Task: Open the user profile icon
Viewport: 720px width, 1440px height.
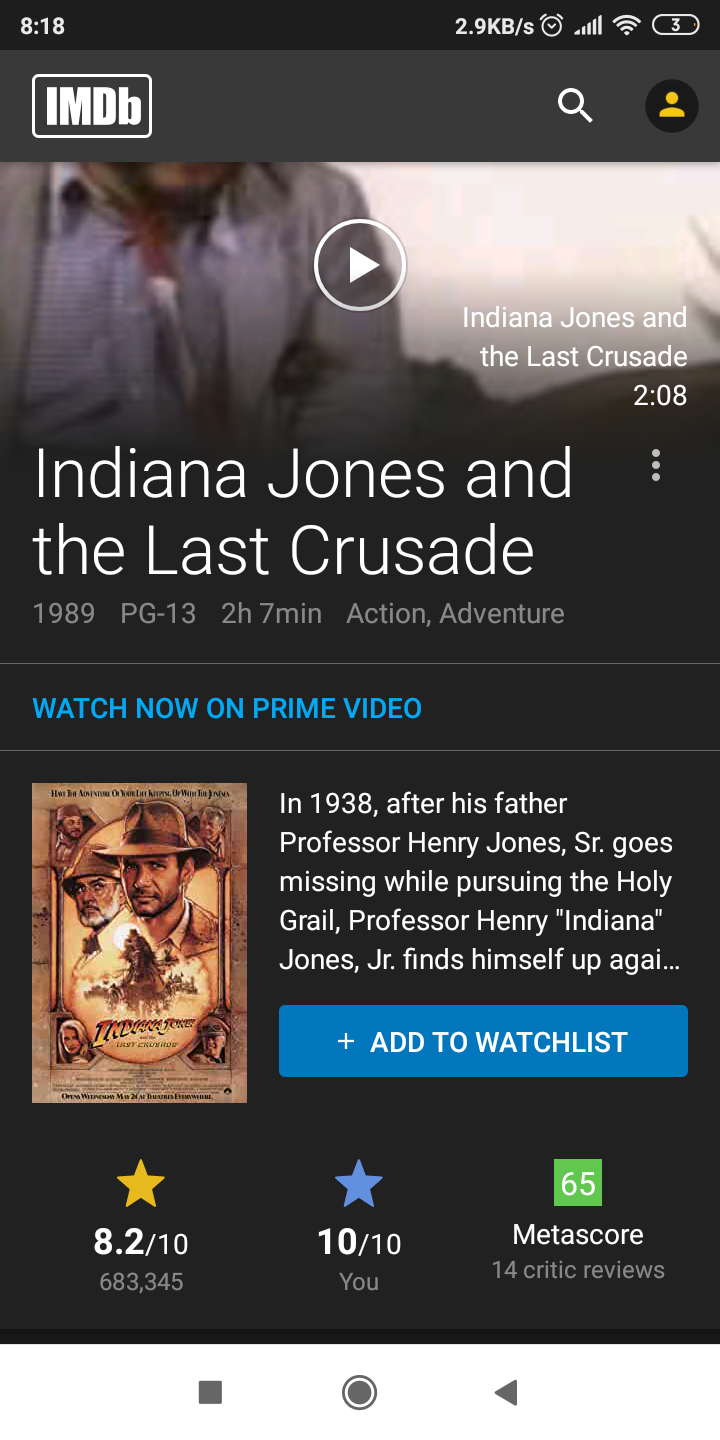Action: [x=671, y=105]
